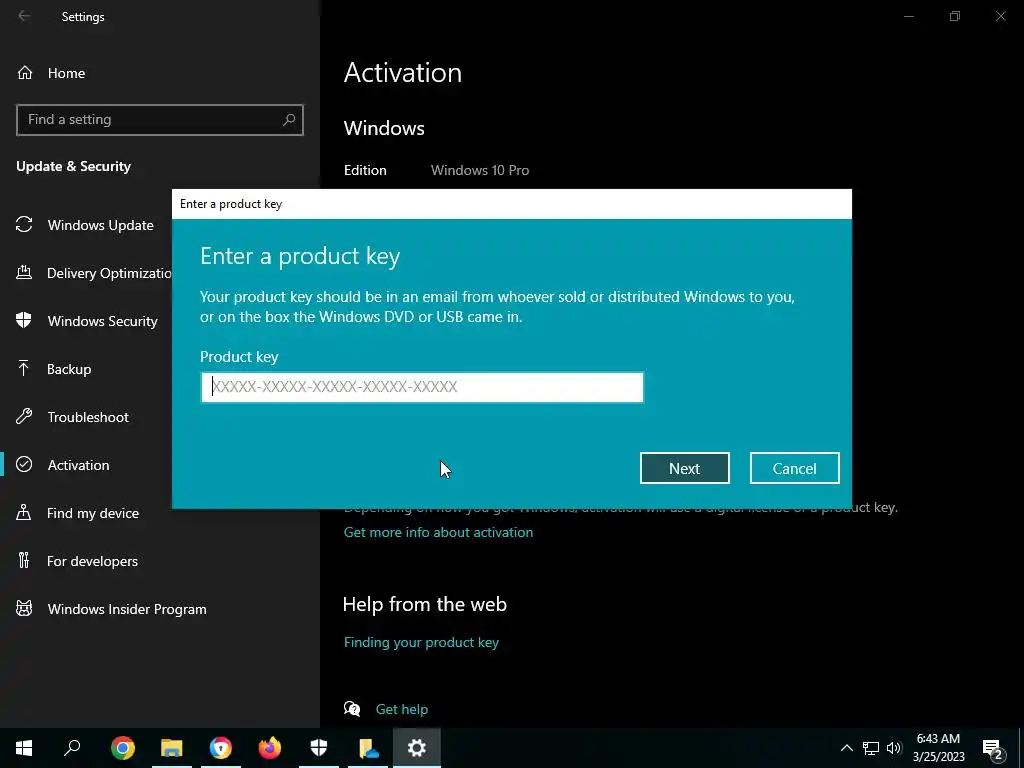Click the Find my device icon
This screenshot has height=768, width=1024.
[24, 513]
